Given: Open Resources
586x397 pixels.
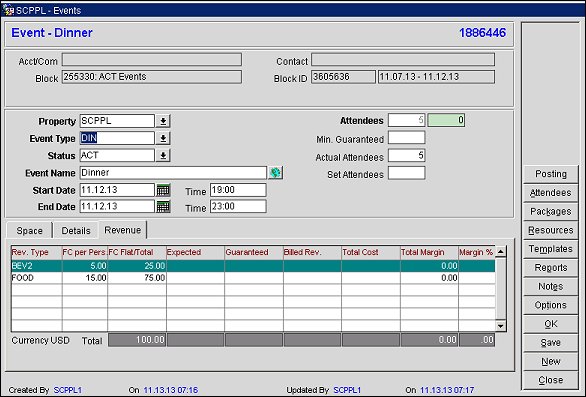Looking at the screenshot, I should pyautogui.click(x=550, y=230).
